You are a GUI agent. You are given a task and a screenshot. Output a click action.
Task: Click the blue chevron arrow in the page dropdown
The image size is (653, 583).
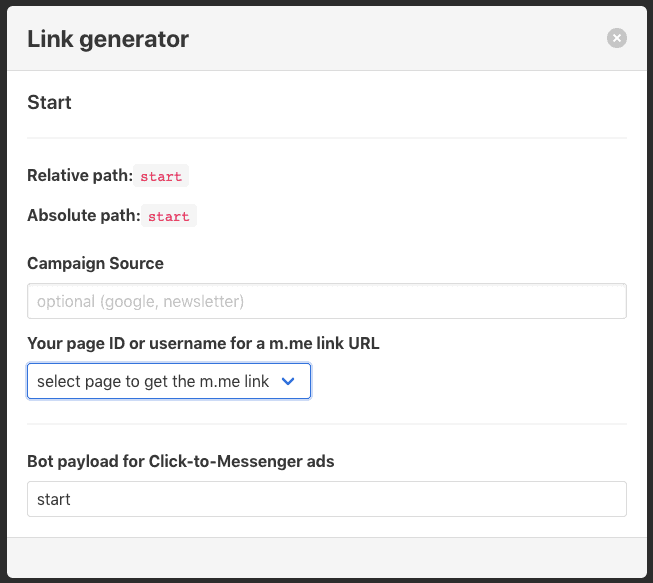(x=288, y=381)
